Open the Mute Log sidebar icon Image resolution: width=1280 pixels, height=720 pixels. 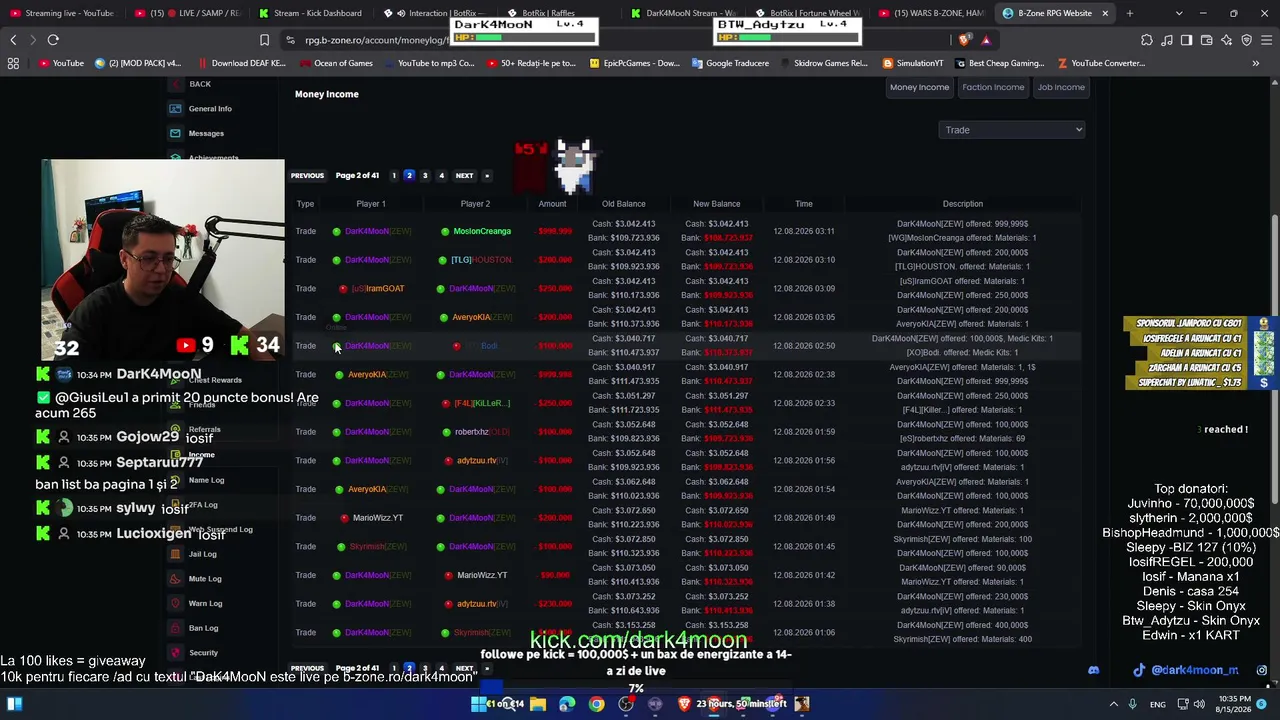pos(176,579)
